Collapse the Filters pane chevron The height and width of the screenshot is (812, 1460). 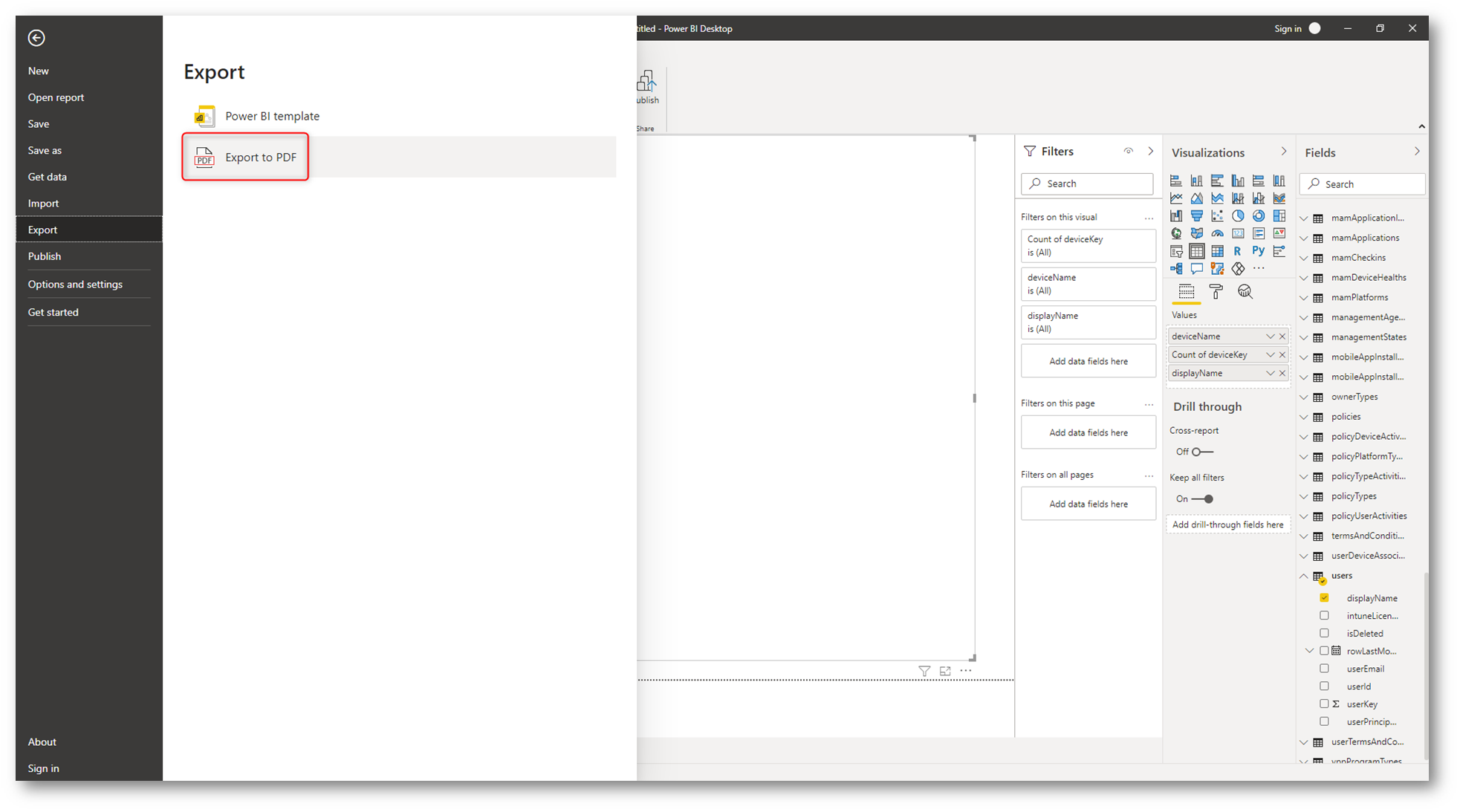point(1151,152)
